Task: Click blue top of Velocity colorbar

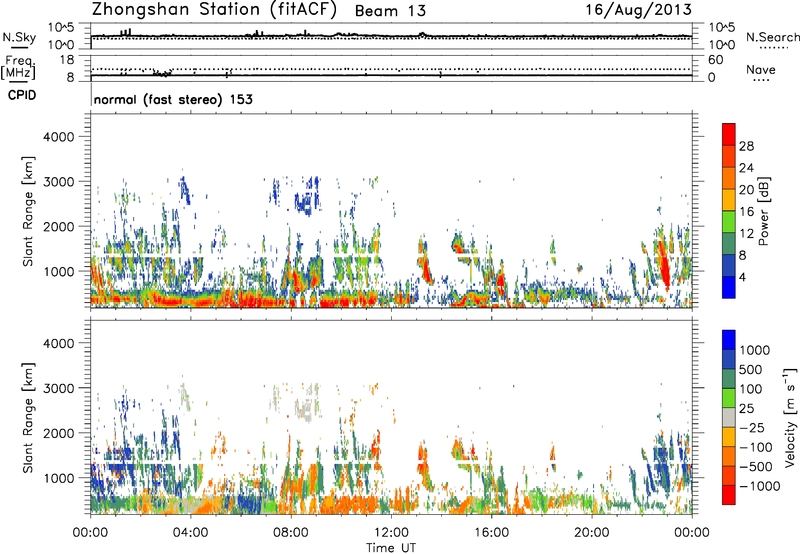Action: pos(729,339)
